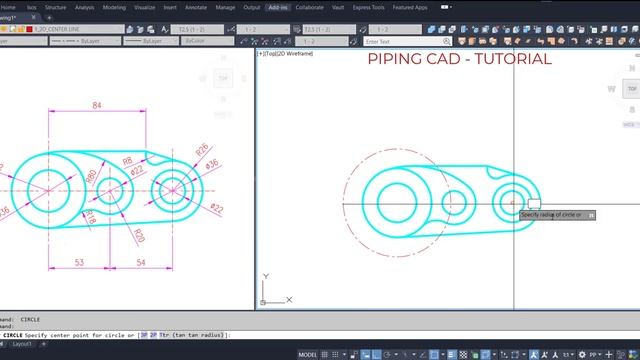Open the WCS dropdown under ViewCube
Viewport: 640px width, 360px height.
tap(631, 124)
